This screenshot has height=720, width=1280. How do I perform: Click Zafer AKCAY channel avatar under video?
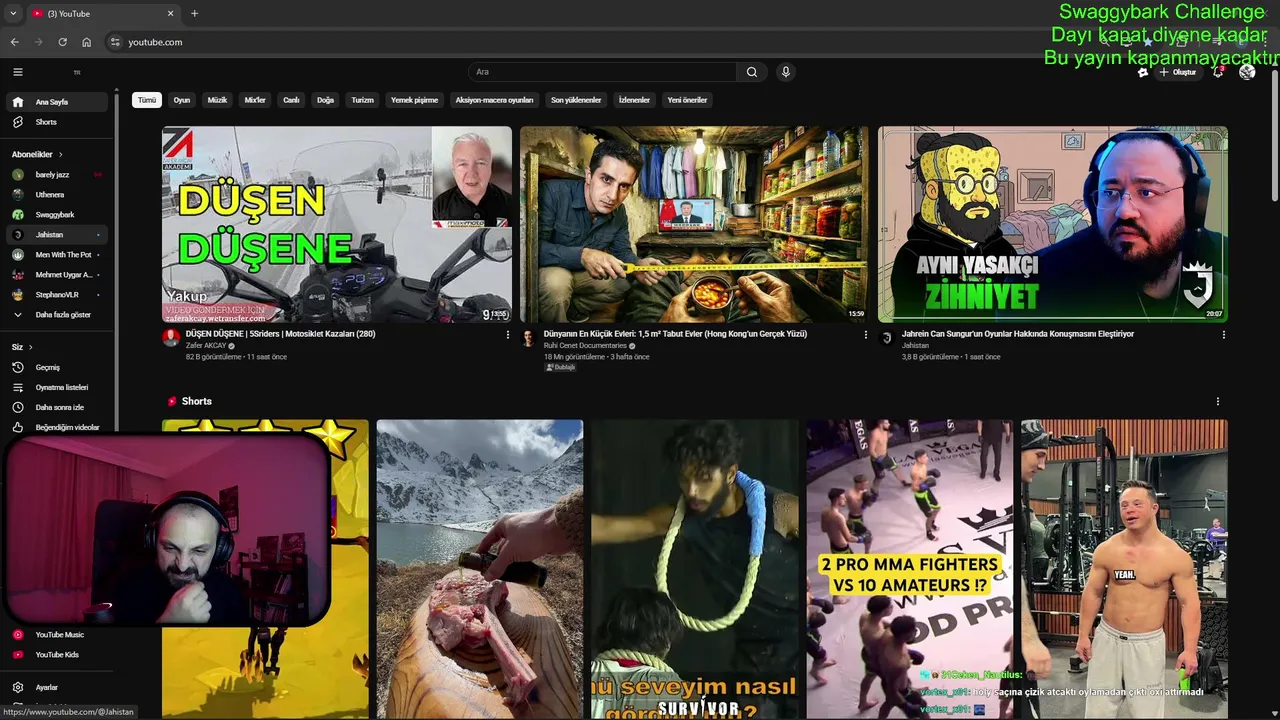click(x=171, y=338)
